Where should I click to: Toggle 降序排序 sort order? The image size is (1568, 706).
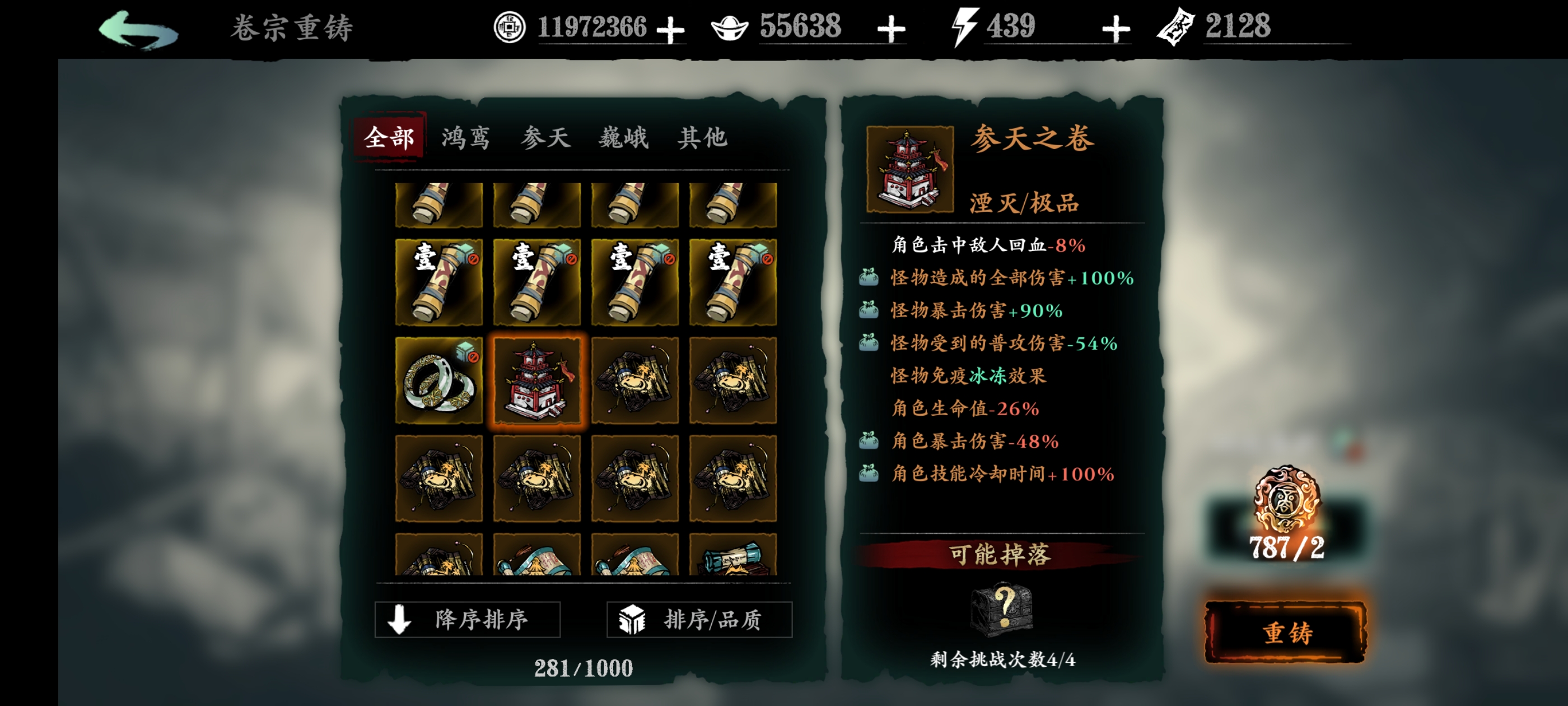coord(468,620)
